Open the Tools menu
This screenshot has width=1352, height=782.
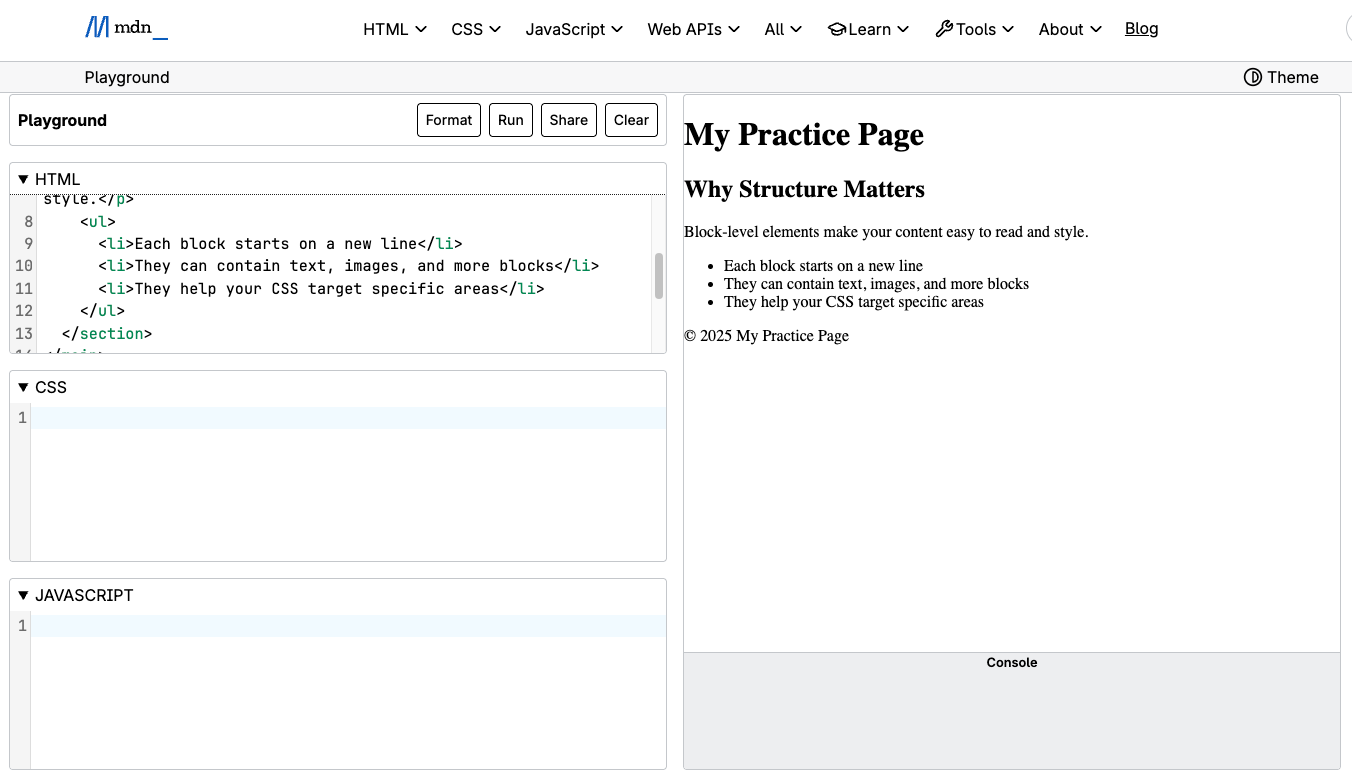pos(975,29)
